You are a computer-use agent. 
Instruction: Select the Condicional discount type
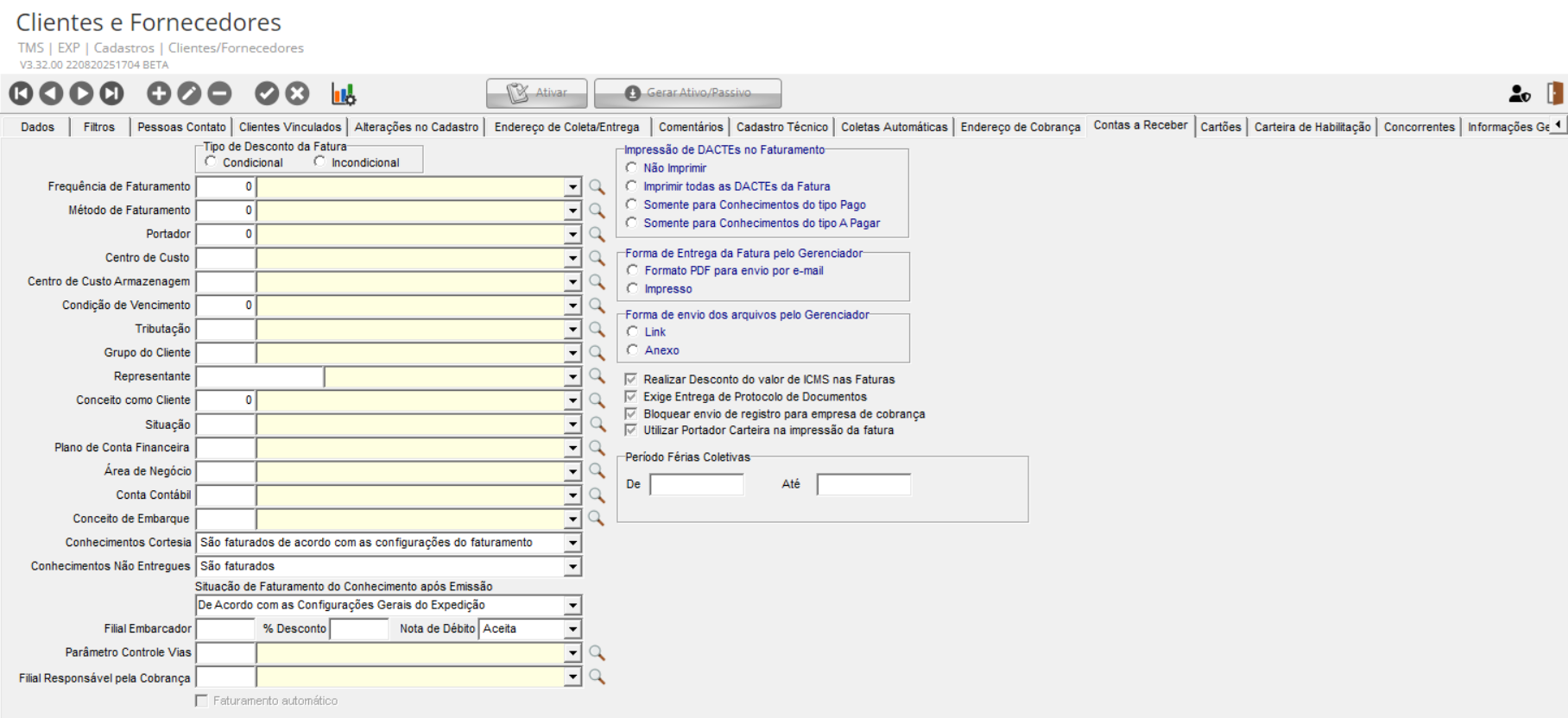[x=211, y=162]
